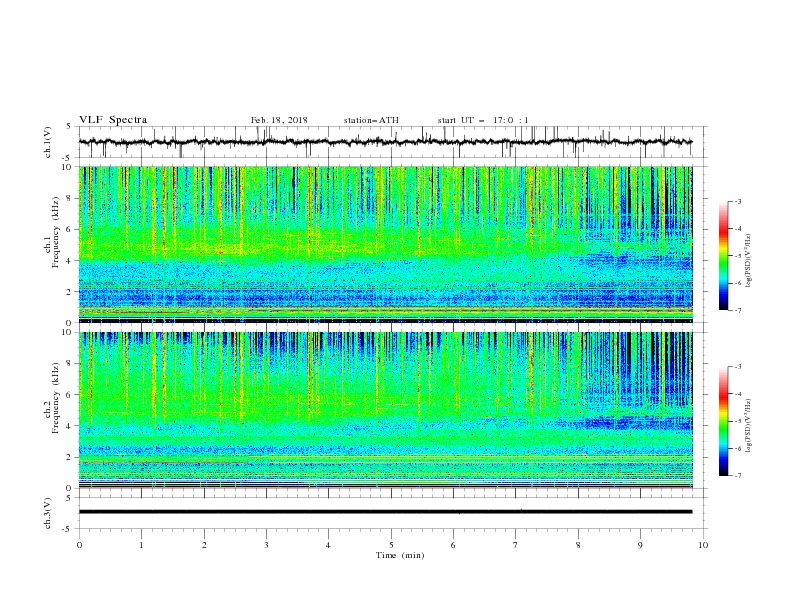Click the time axis tick label "1"
This screenshot has height=612, width=792.
click(x=141, y=545)
